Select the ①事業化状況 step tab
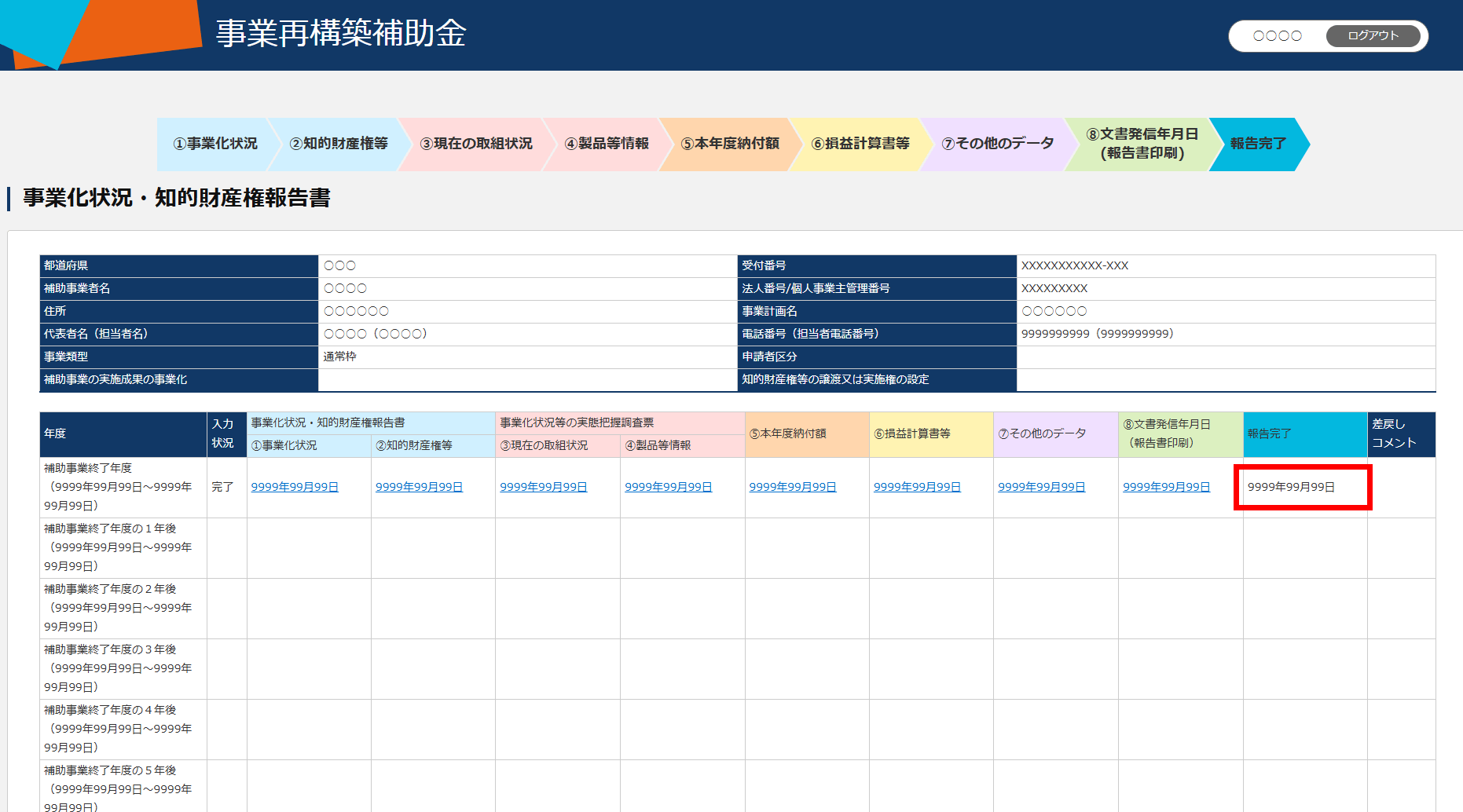The height and width of the screenshot is (812, 1463). (214, 144)
